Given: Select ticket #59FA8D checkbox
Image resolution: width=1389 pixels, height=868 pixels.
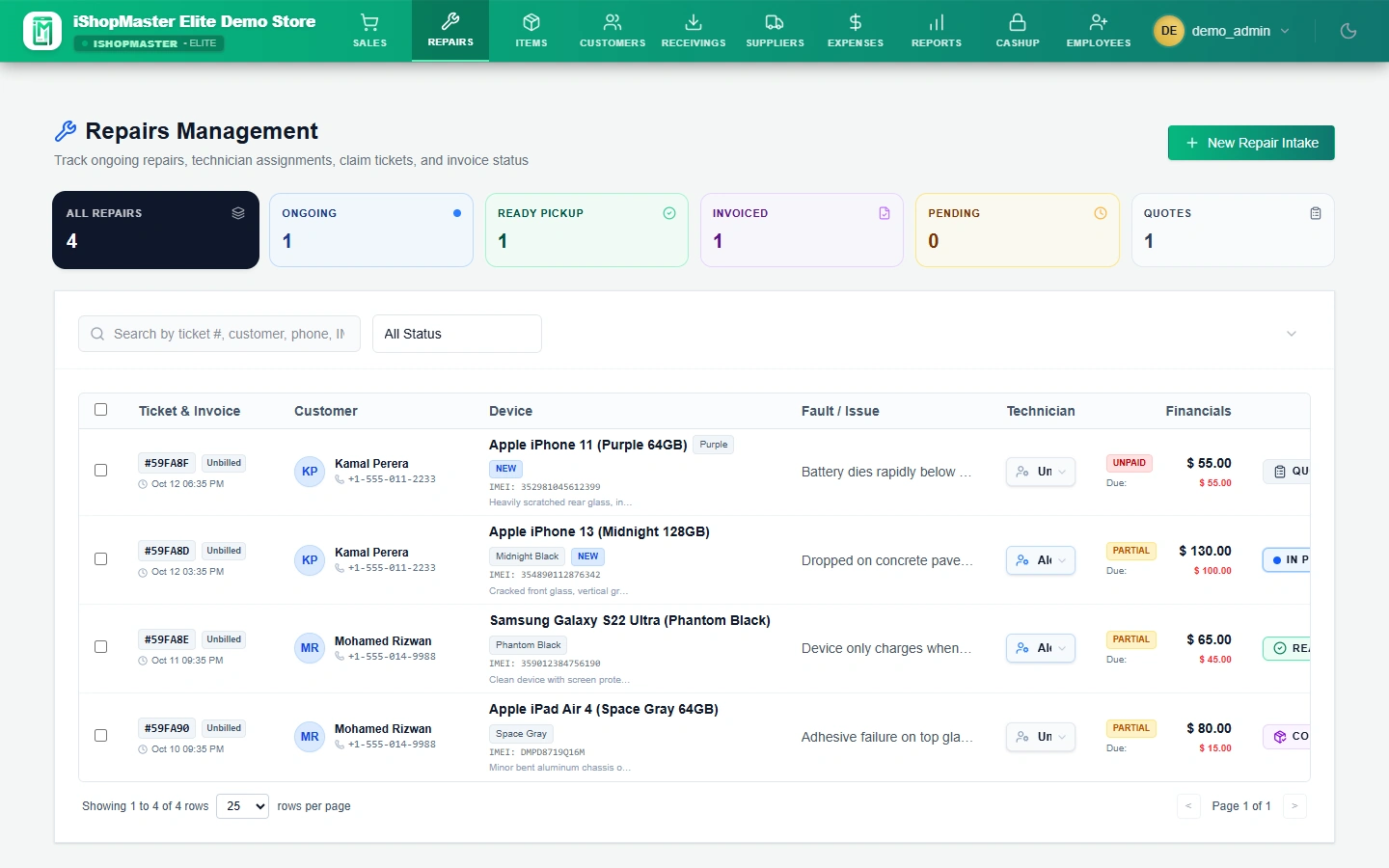Looking at the screenshot, I should (x=100, y=559).
